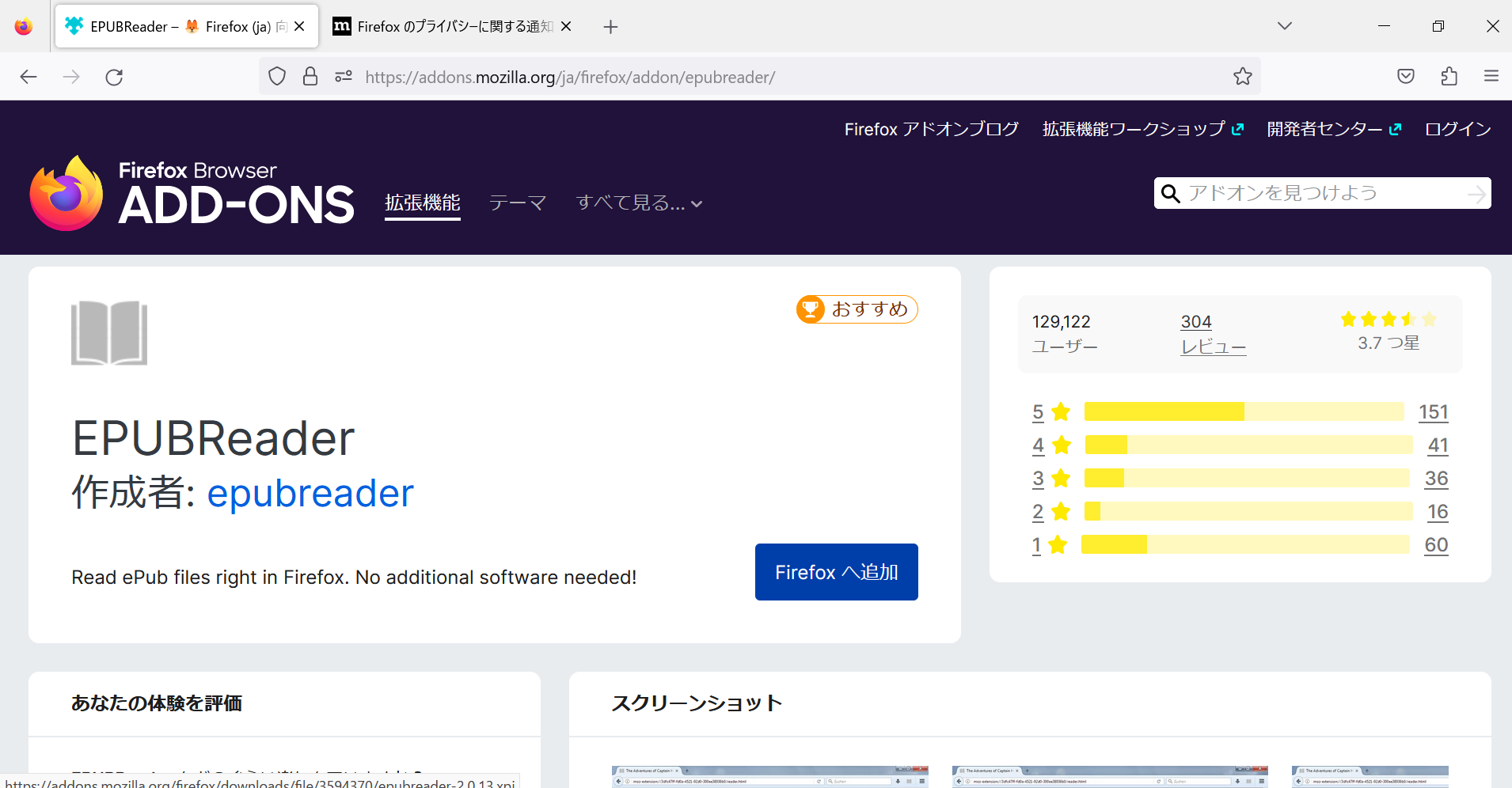Click the shield tracking protection icon
The width and height of the screenshot is (1512, 788).
[x=276, y=76]
